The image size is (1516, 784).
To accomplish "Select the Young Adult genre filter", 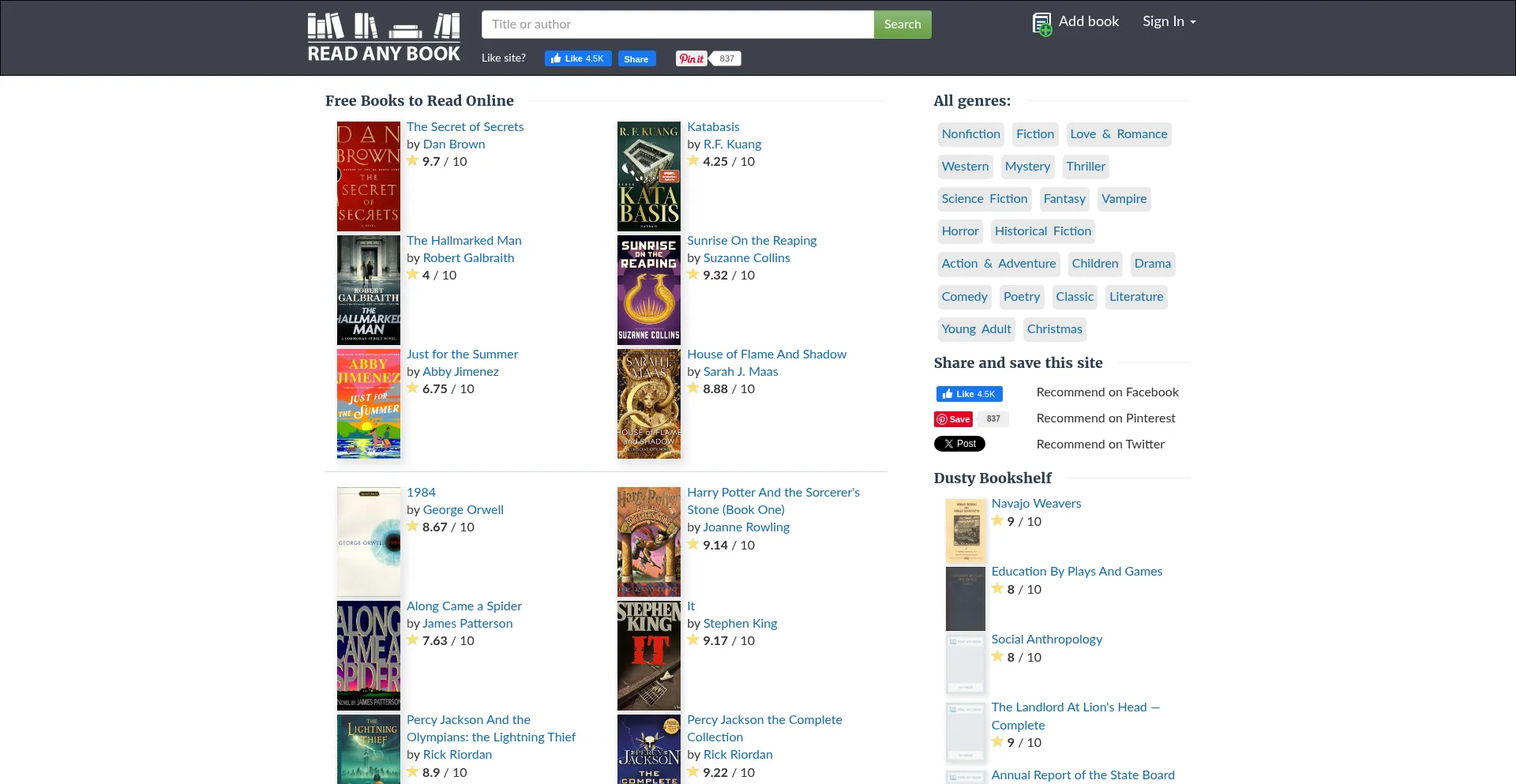I will pos(976,328).
